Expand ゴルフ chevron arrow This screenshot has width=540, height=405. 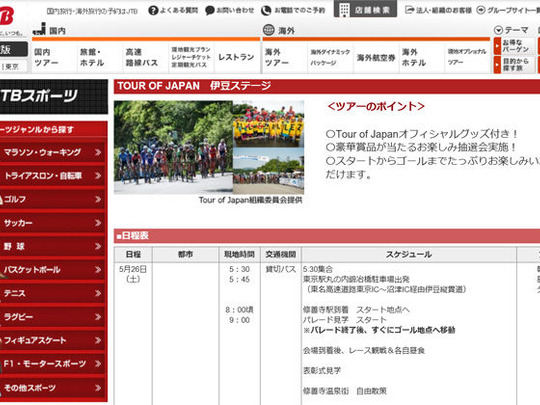[98, 199]
